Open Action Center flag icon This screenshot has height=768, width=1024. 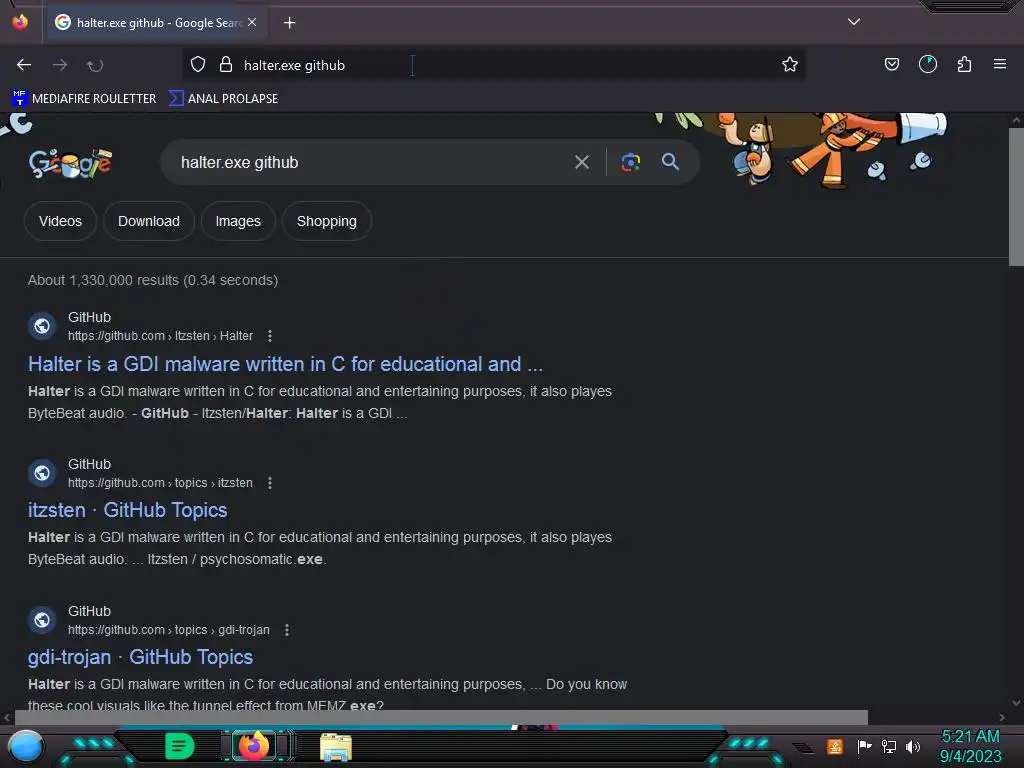[x=864, y=746]
